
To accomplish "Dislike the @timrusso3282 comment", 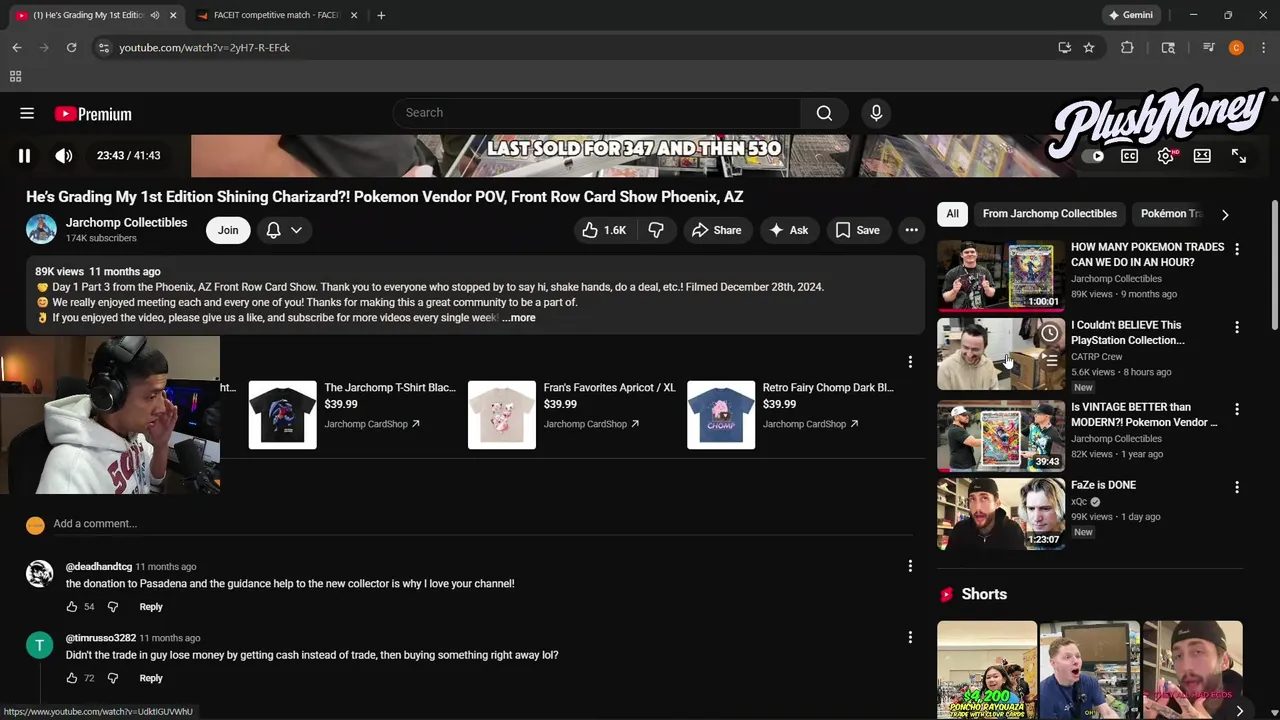I will click(112, 678).
